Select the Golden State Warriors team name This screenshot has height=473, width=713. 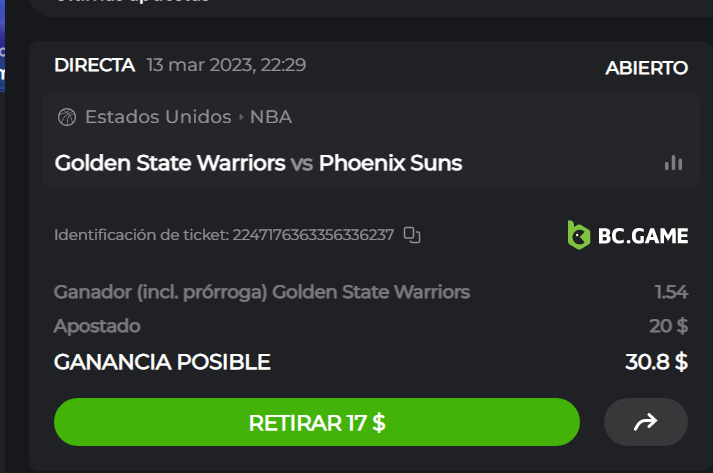(170, 163)
